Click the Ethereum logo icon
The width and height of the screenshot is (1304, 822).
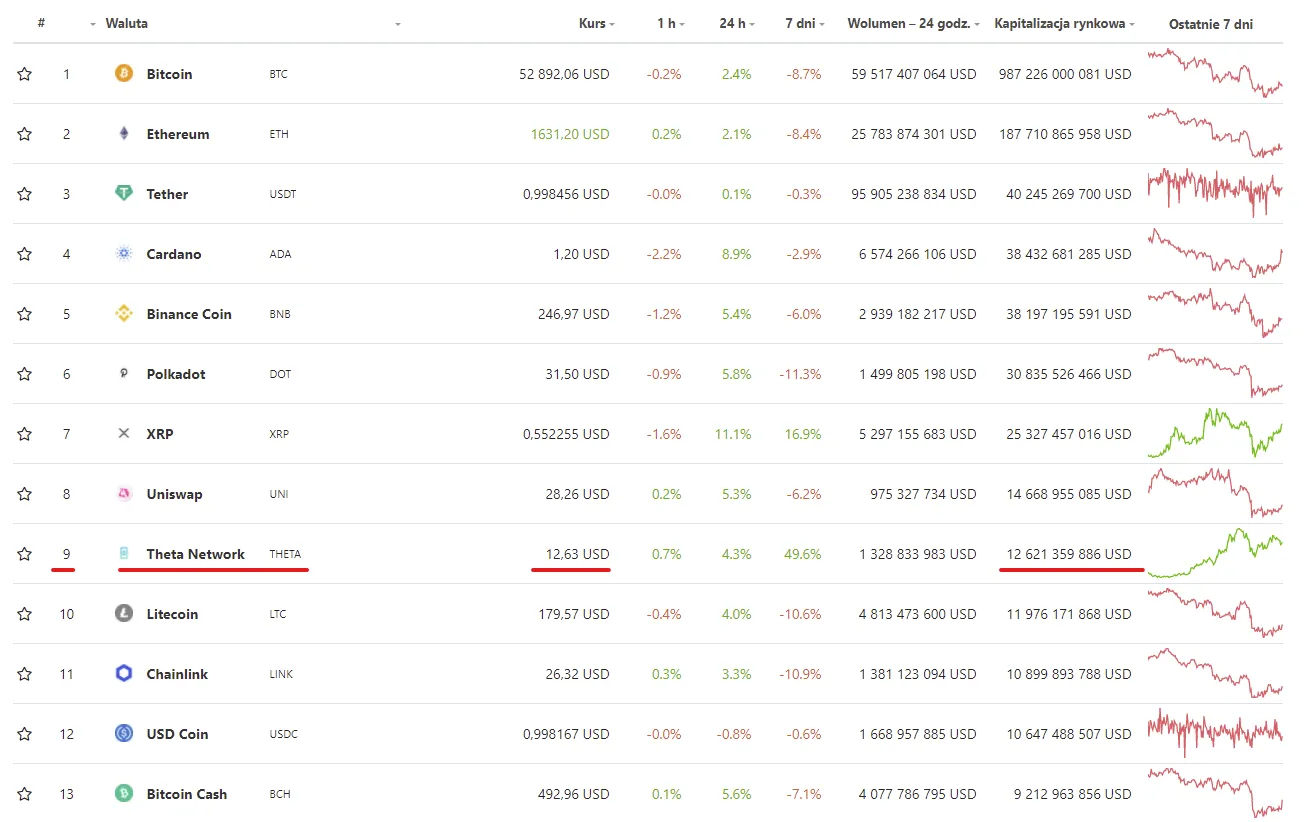coord(124,133)
